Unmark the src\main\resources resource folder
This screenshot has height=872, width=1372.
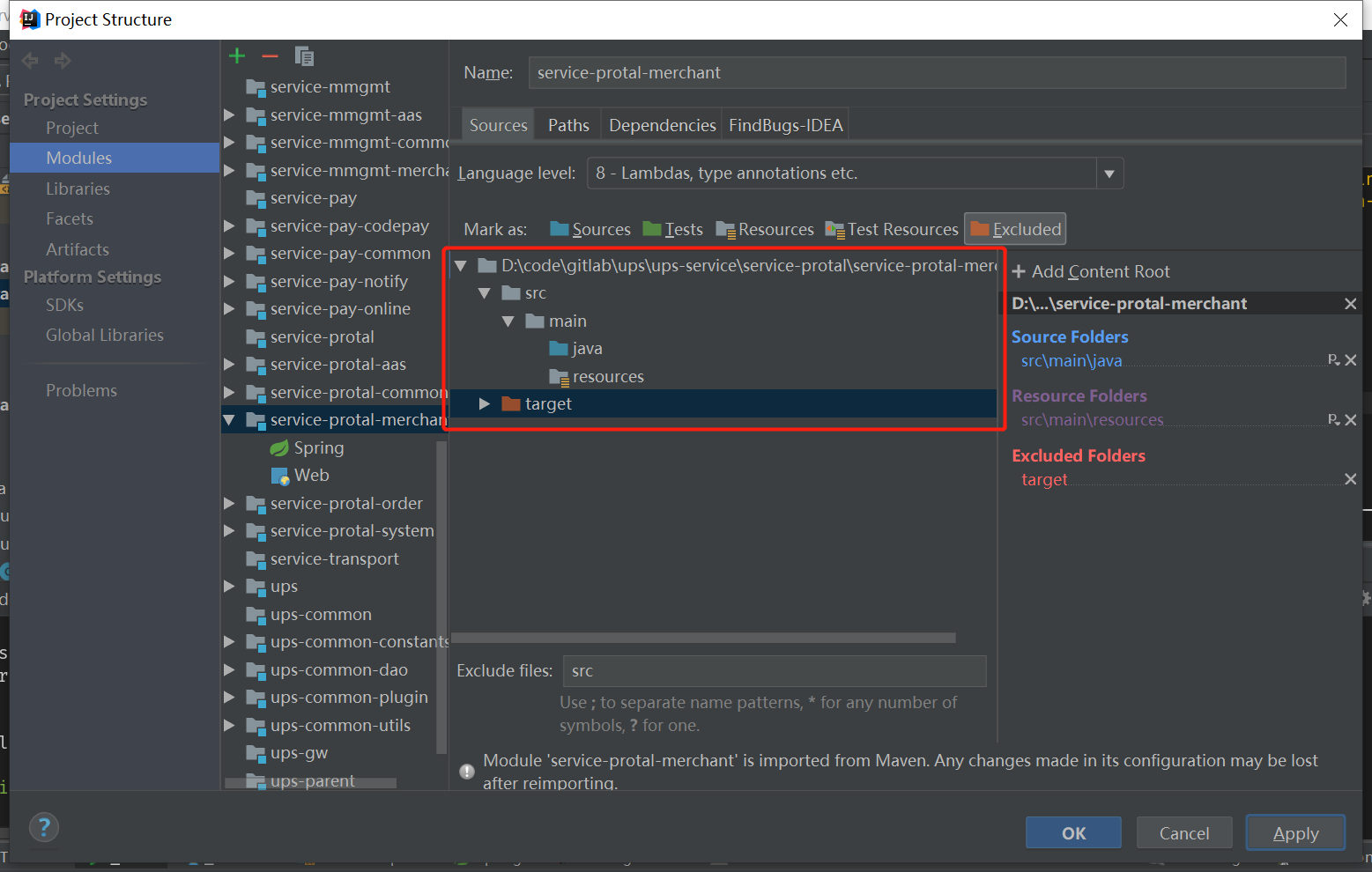pyautogui.click(x=1351, y=419)
